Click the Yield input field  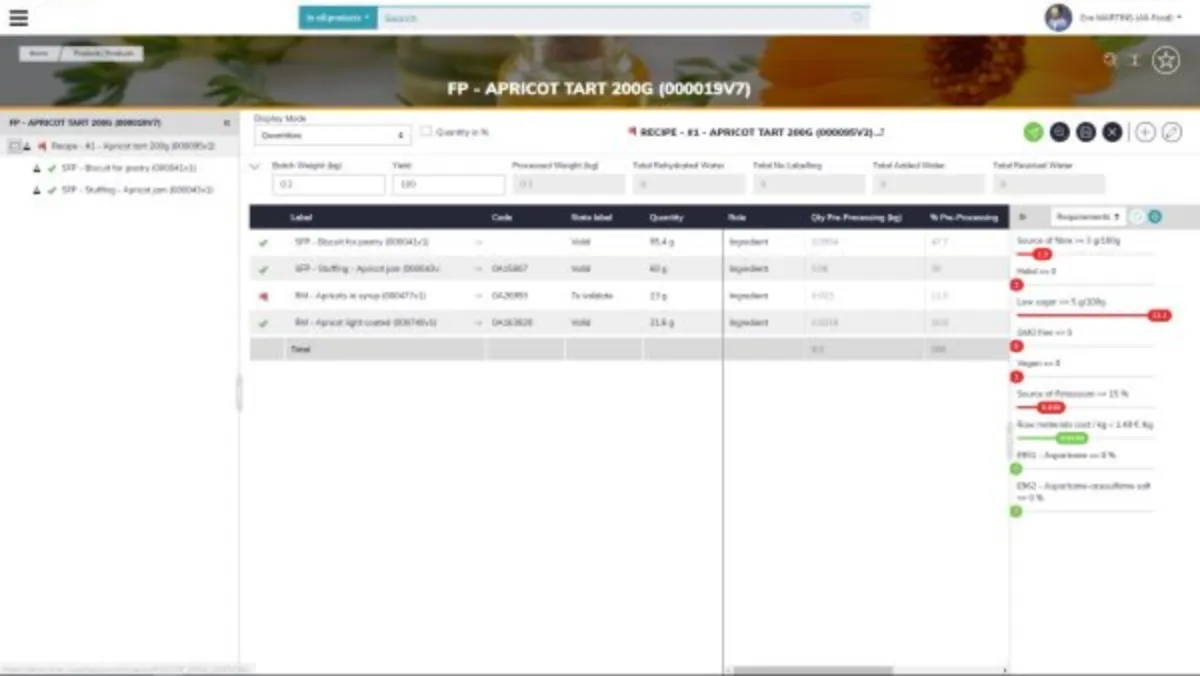[x=448, y=185]
